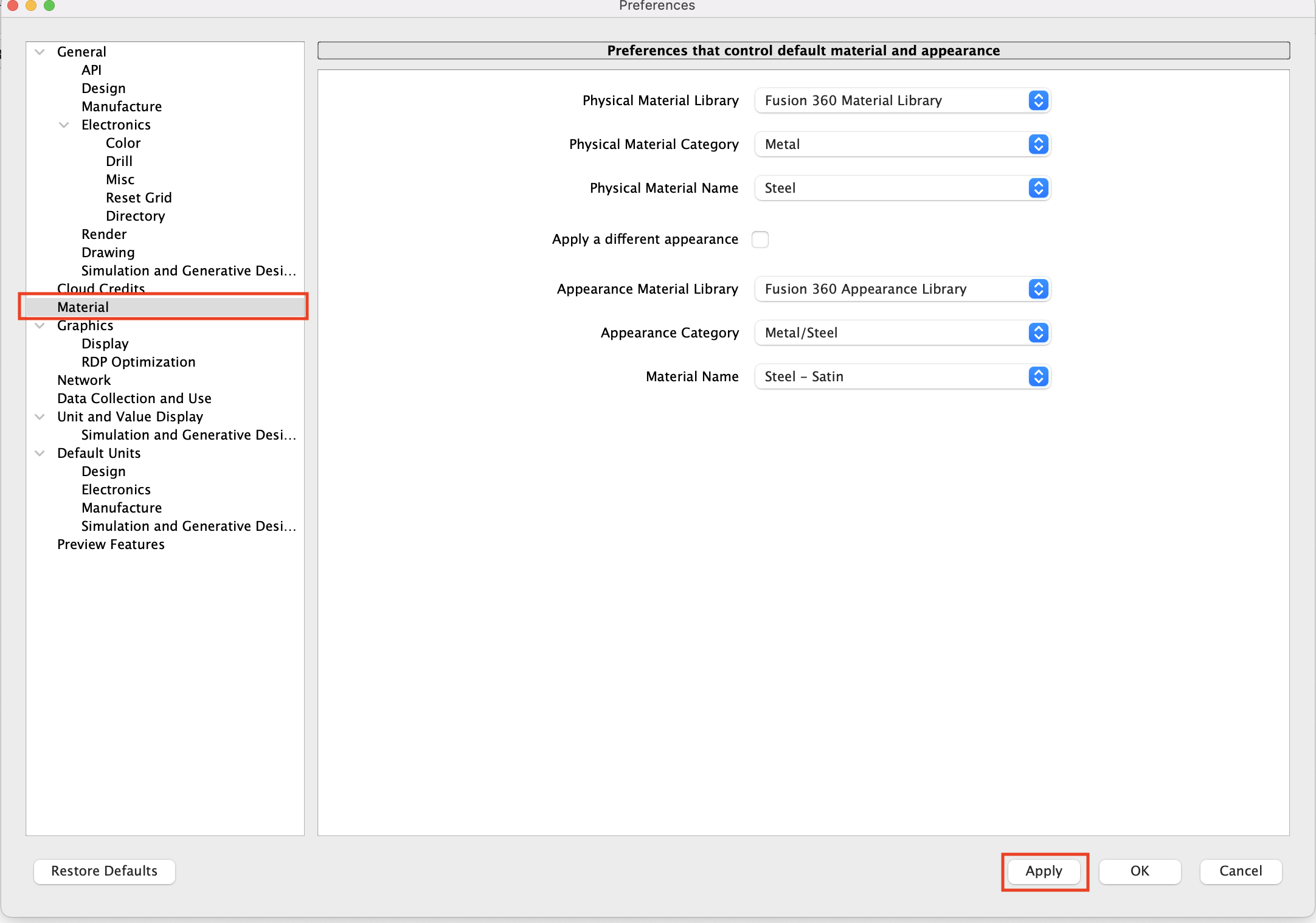Open Appearance Category Metal/Steel dropdown
Viewport: 1316px width, 923px height.
tap(902, 333)
